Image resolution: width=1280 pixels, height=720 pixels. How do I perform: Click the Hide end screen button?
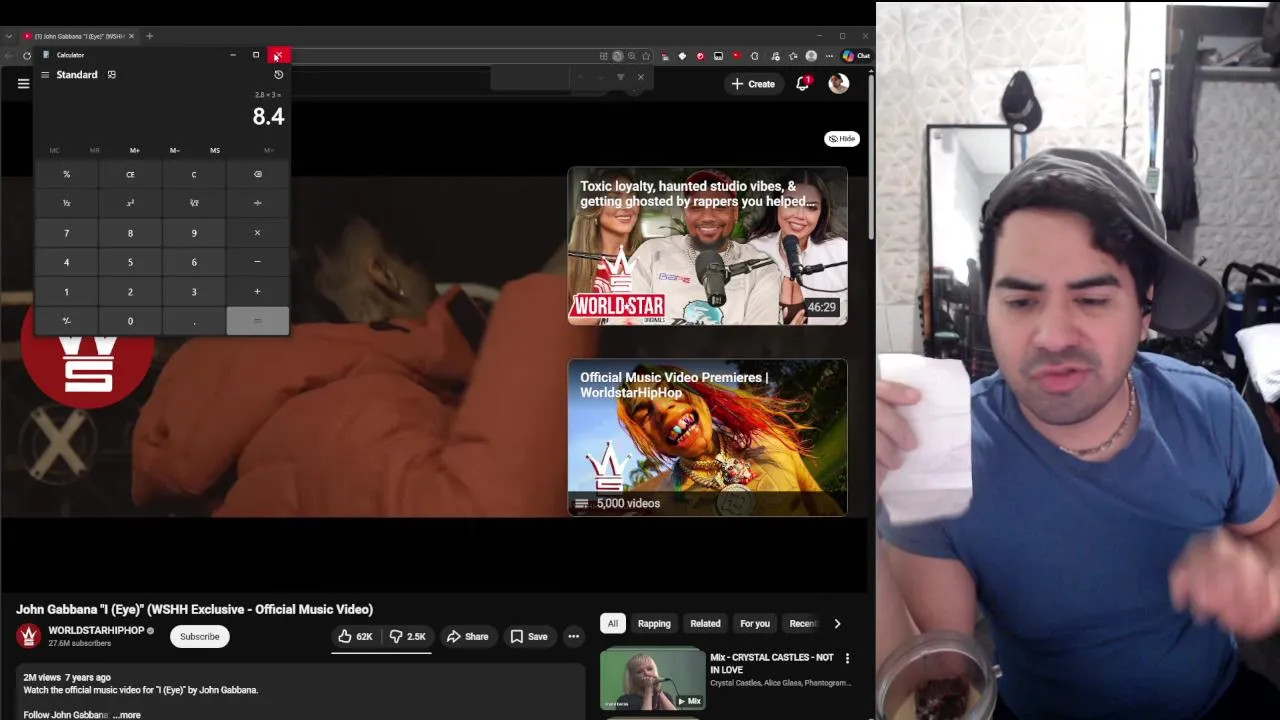pyautogui.click(x=842, y=139)
